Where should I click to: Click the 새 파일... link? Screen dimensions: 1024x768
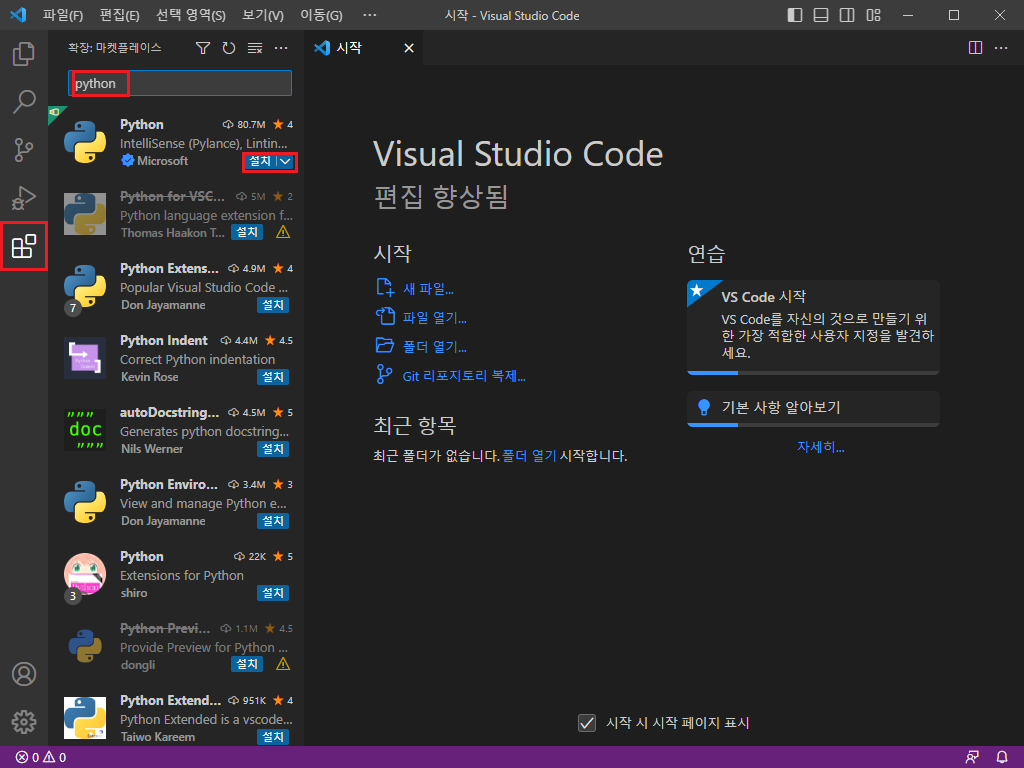(428, 289)
